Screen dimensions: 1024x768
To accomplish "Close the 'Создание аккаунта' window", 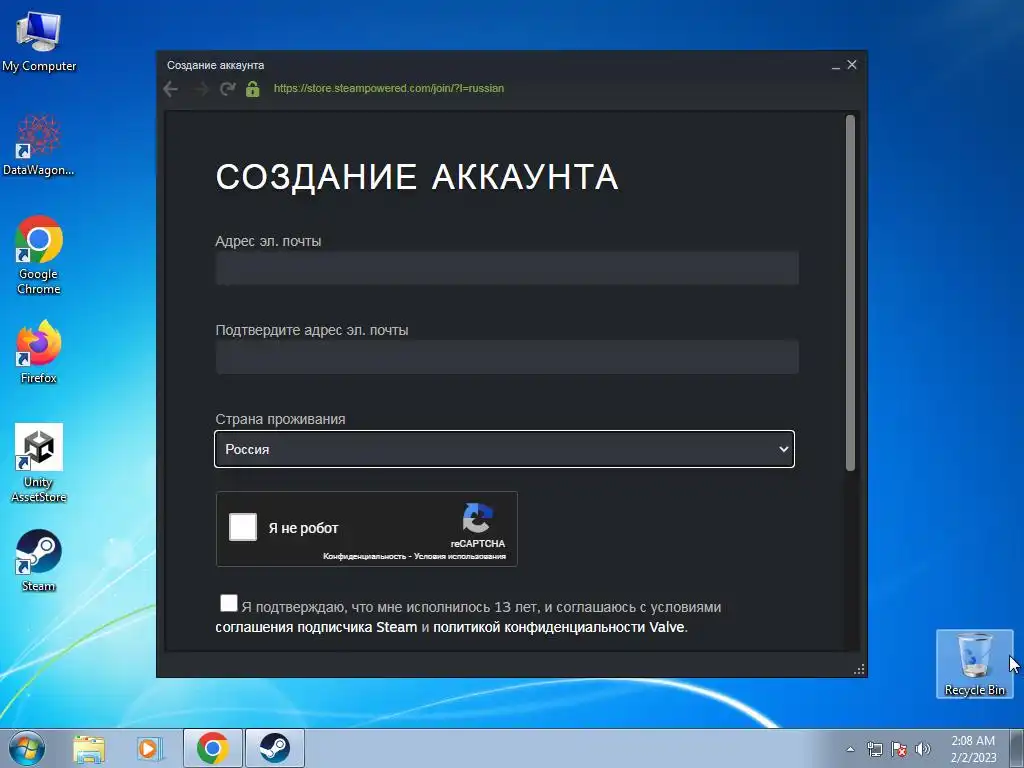I will pyautogui.click(x=852, y=65).
